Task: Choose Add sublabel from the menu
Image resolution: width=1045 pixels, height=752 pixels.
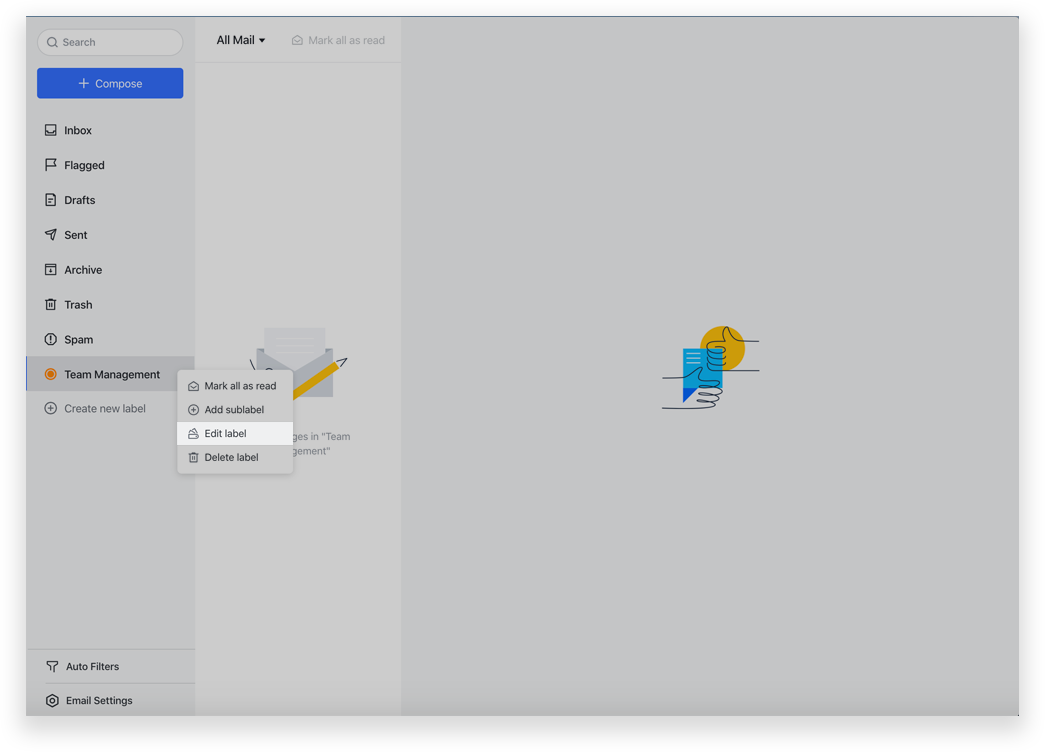Action: point(232,409)
